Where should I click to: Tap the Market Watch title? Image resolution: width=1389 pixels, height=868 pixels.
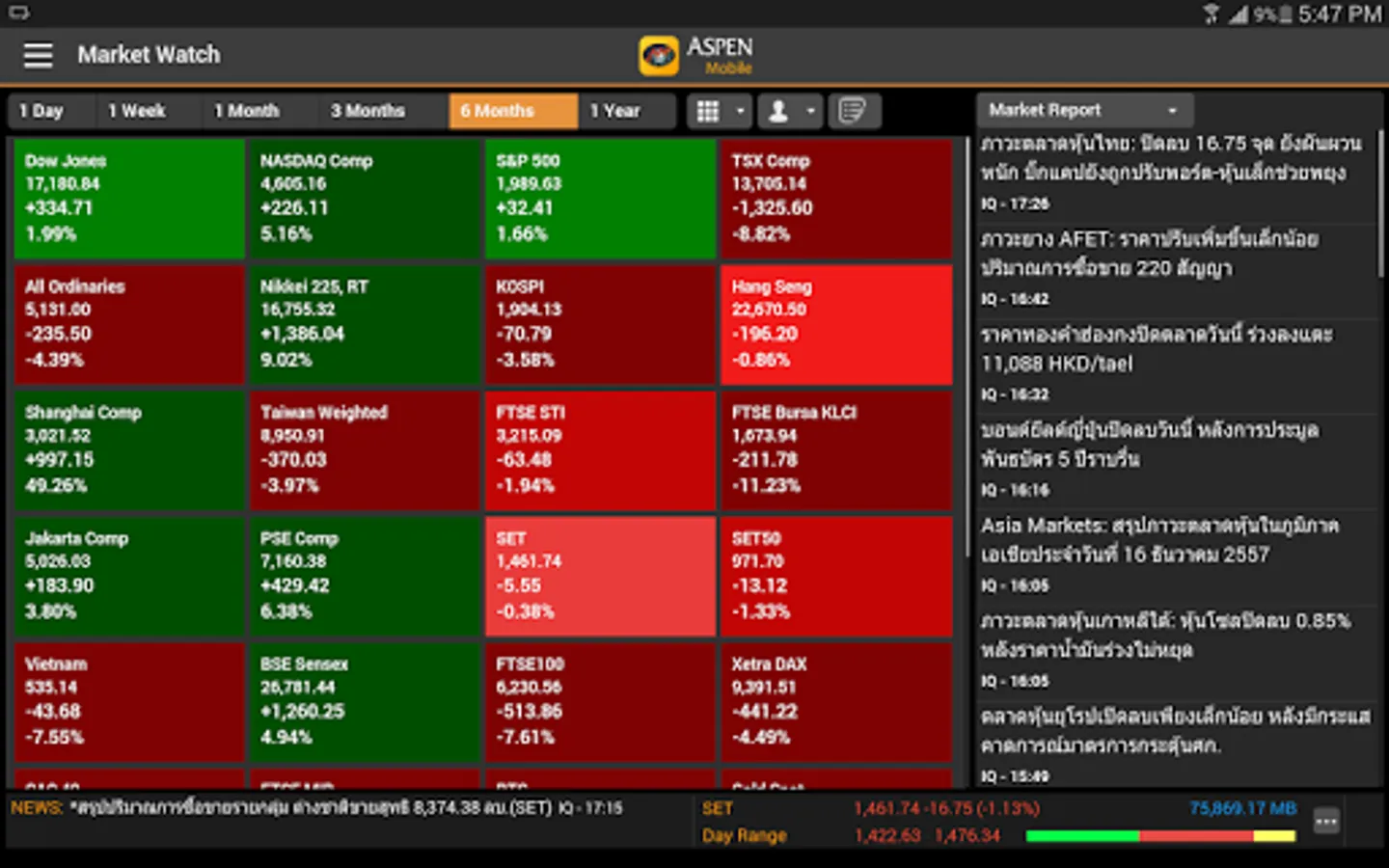pyautogui.click(x=149, y=55)
